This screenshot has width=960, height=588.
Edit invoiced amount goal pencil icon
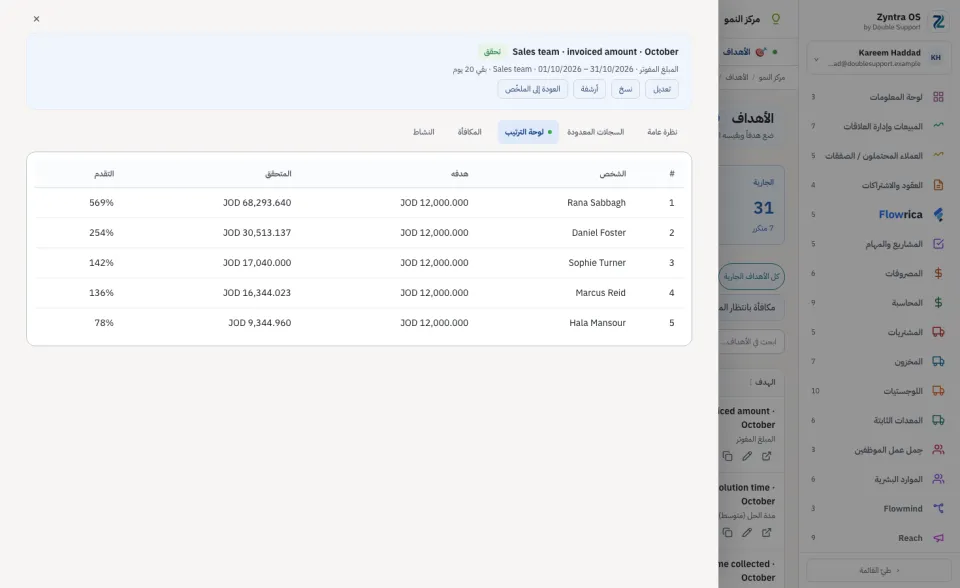coord(747,456)
